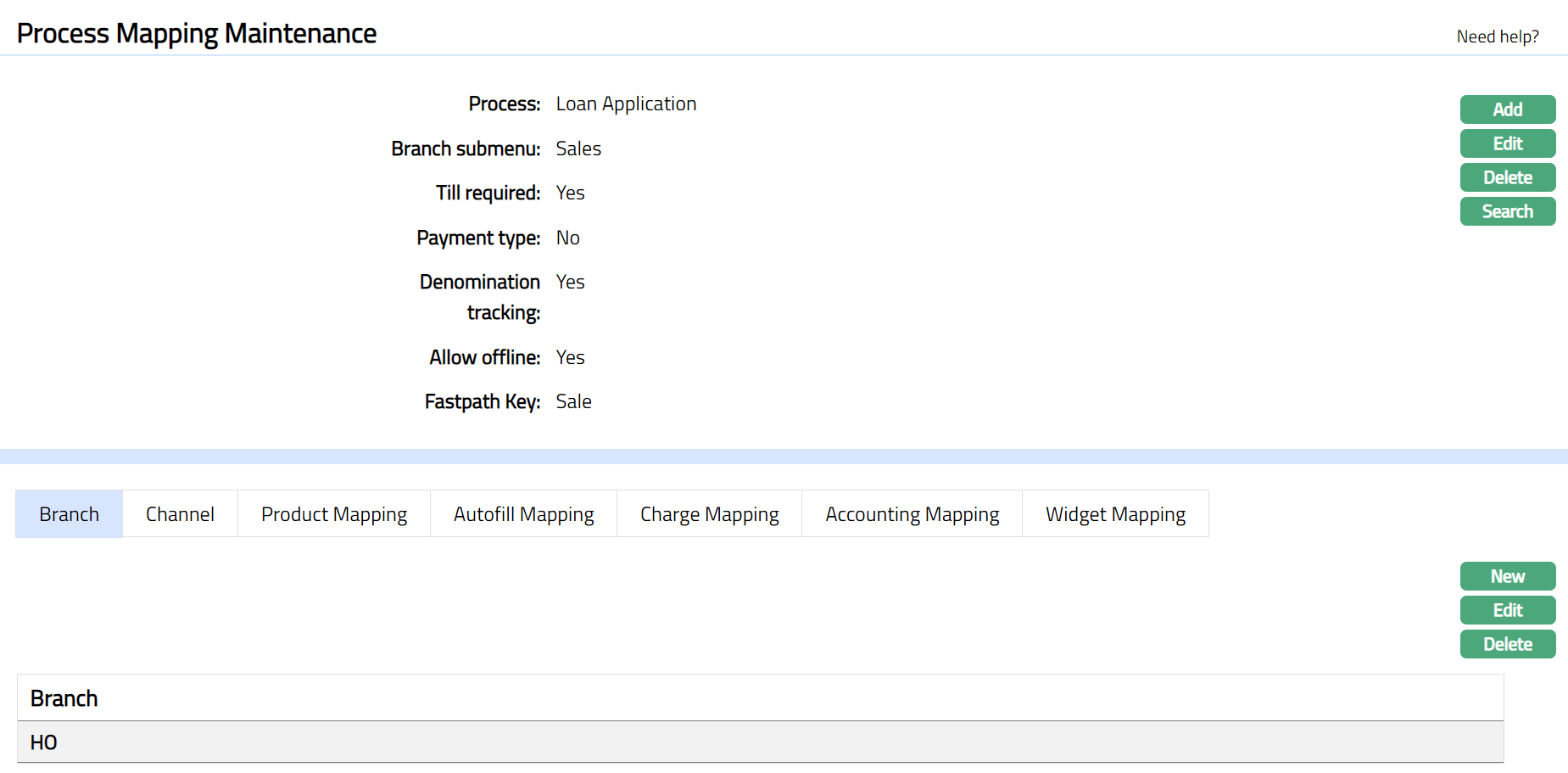This screenshot has height=773, width=1568.
Task: Click the Process Mapping Maintenance page title
Action: tap(197, 33)
